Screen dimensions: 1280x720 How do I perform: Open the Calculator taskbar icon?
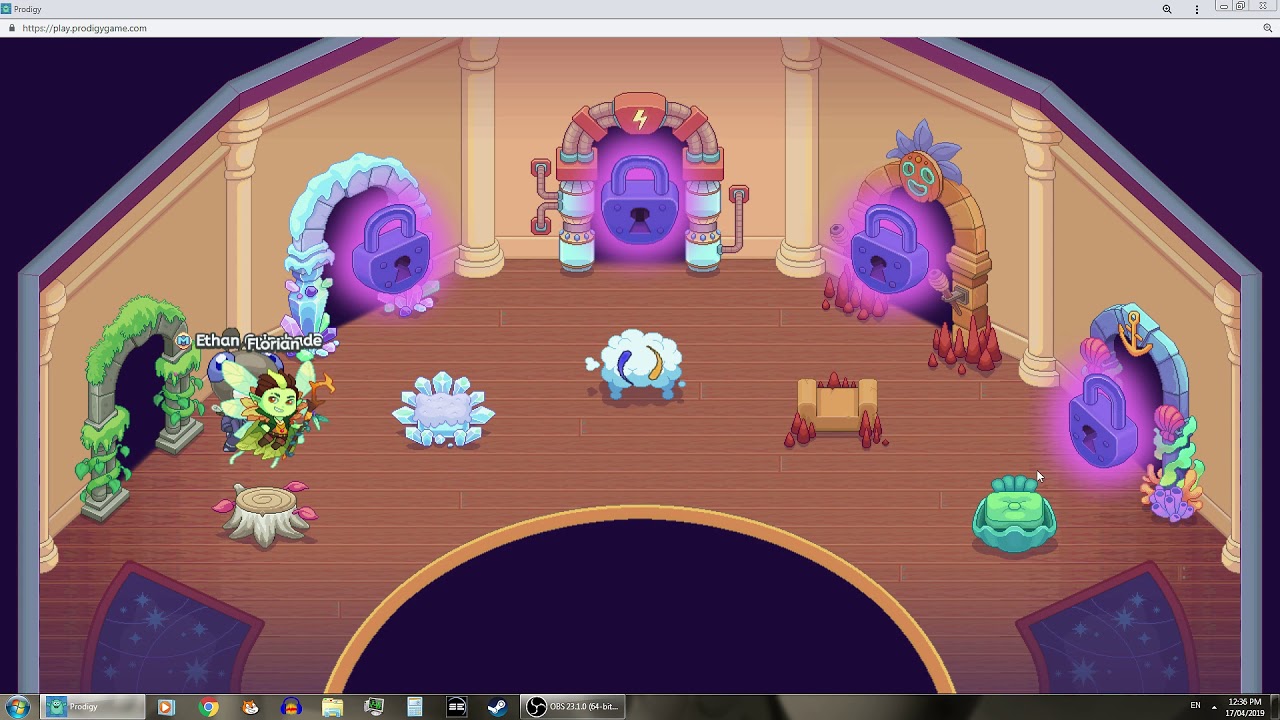point(415,707)
